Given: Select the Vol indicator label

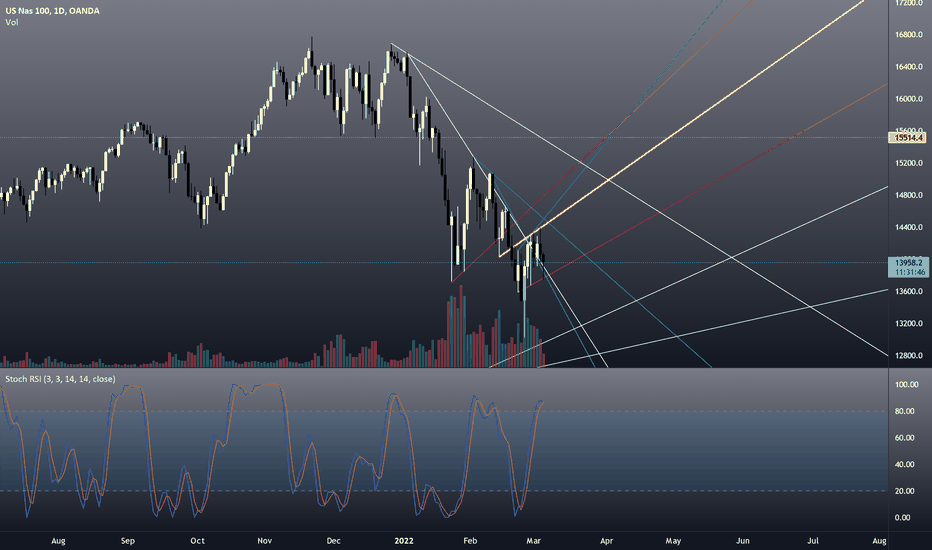Looking at the screenshot, I should click(x=11, y=22).
